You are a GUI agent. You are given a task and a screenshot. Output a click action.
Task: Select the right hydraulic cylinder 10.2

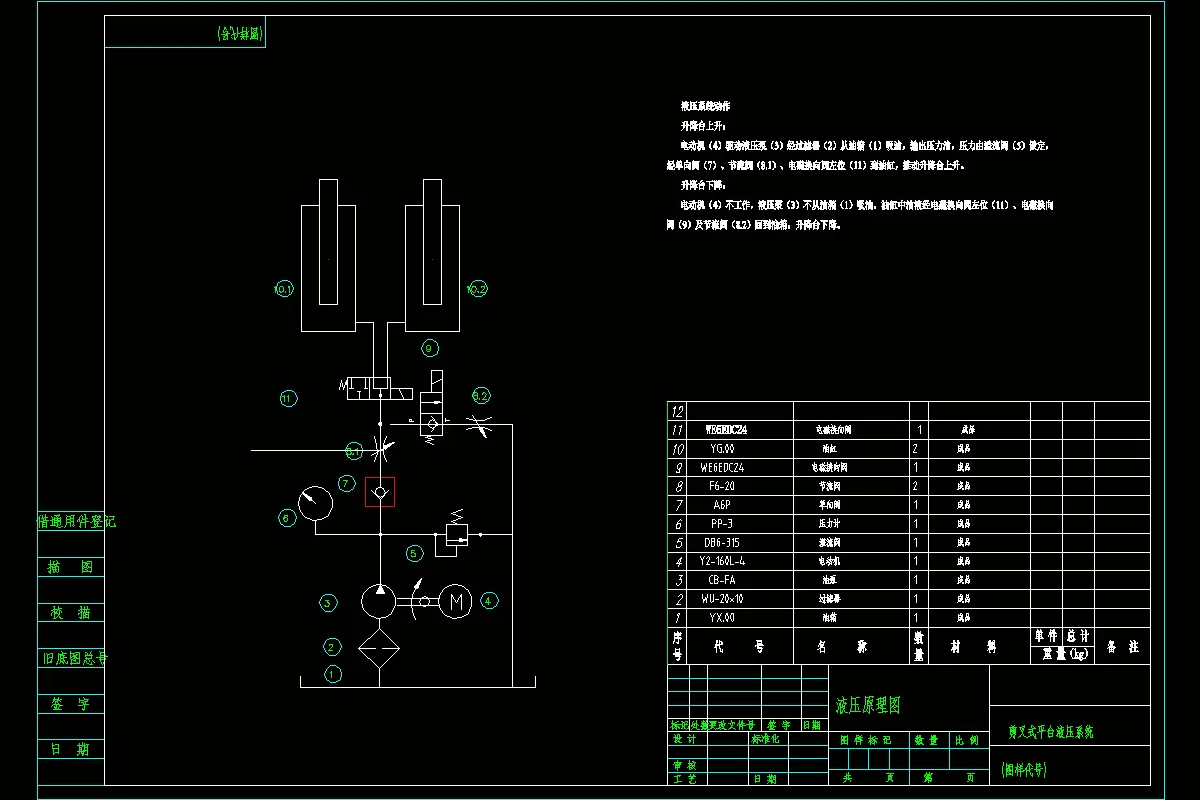[432, 255]
